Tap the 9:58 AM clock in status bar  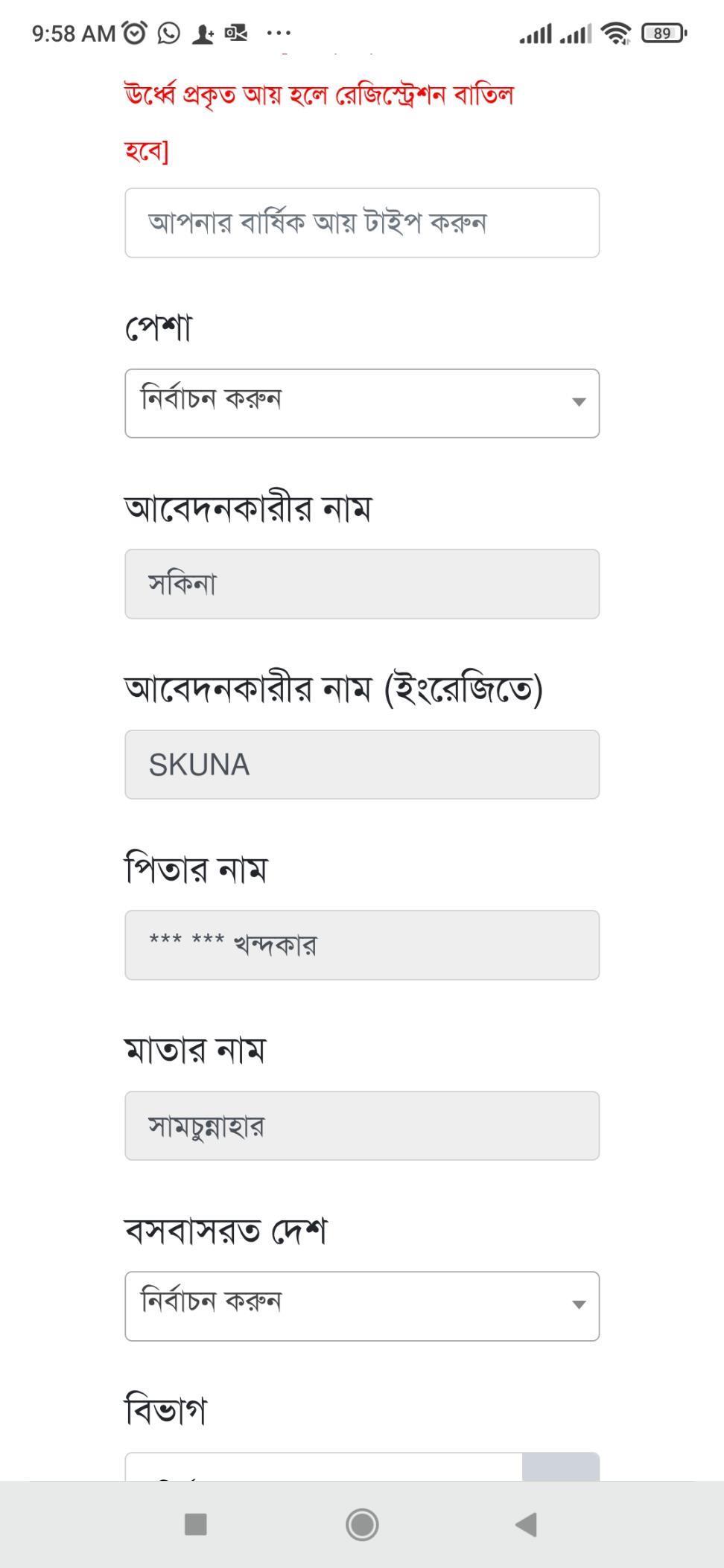[73, 34]
